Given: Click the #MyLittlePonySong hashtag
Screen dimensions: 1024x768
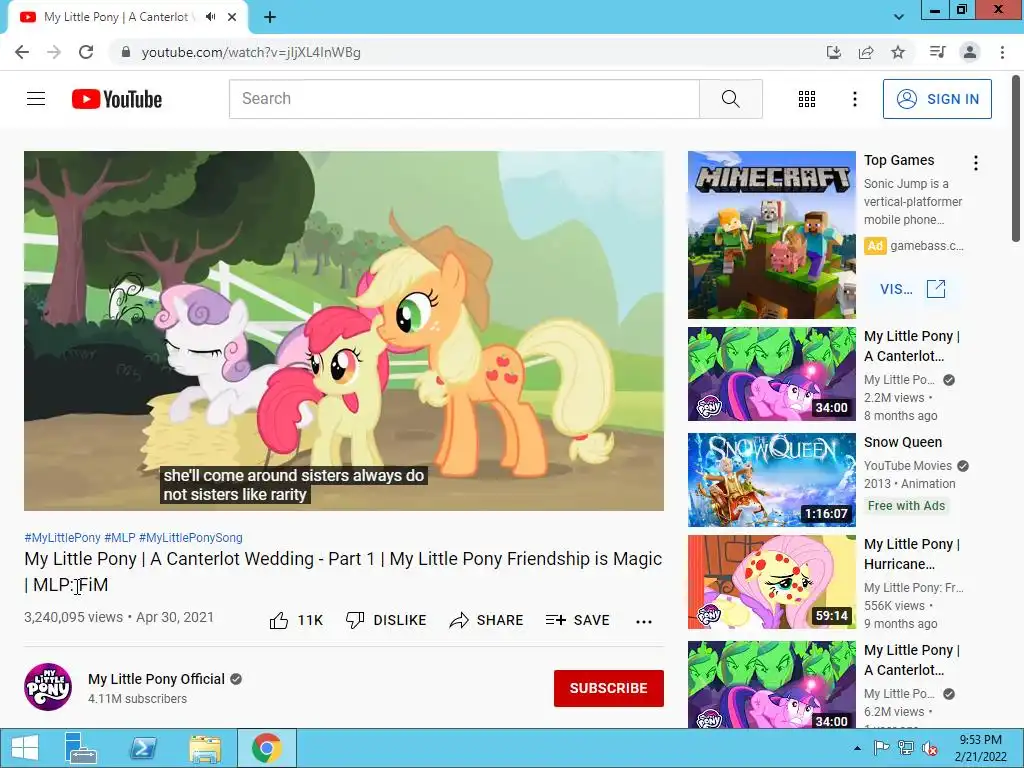Looking at the screenshot, I should tap(191, 537).
